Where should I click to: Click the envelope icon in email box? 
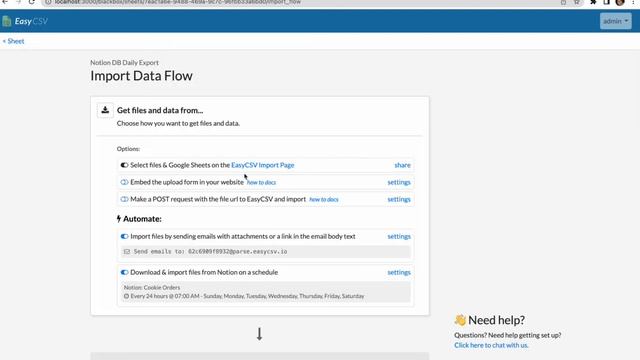(127, 252)
